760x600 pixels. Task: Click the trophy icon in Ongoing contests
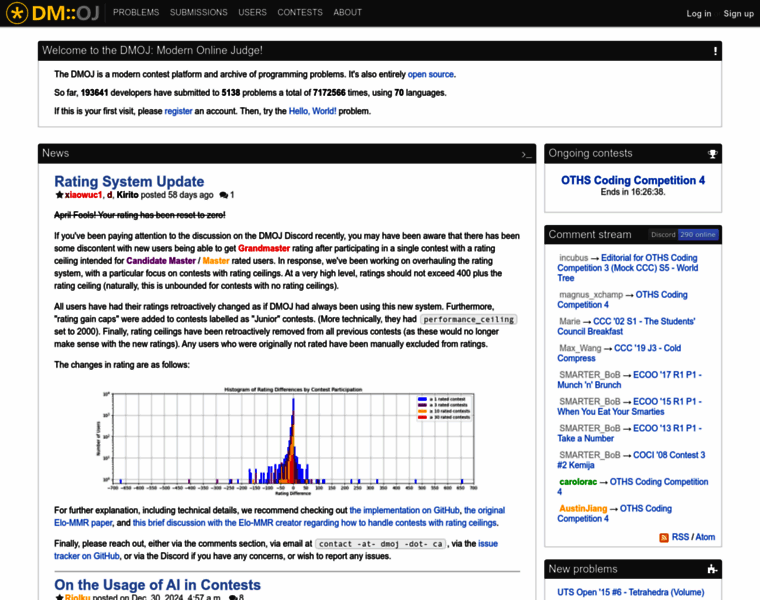[x=712, y=154]
